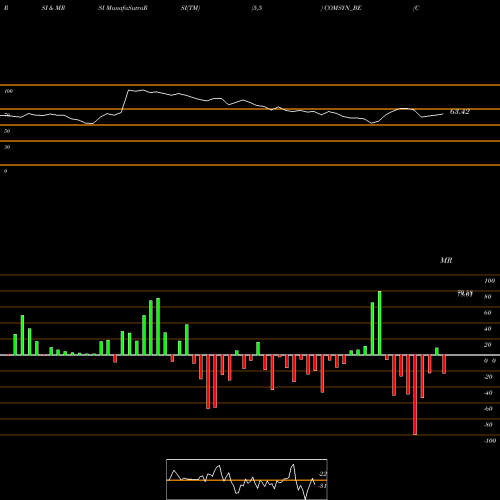Click the MR axis label 20
Image resolution: width=500 pixels, height=500 pixels.
[488, 345]
